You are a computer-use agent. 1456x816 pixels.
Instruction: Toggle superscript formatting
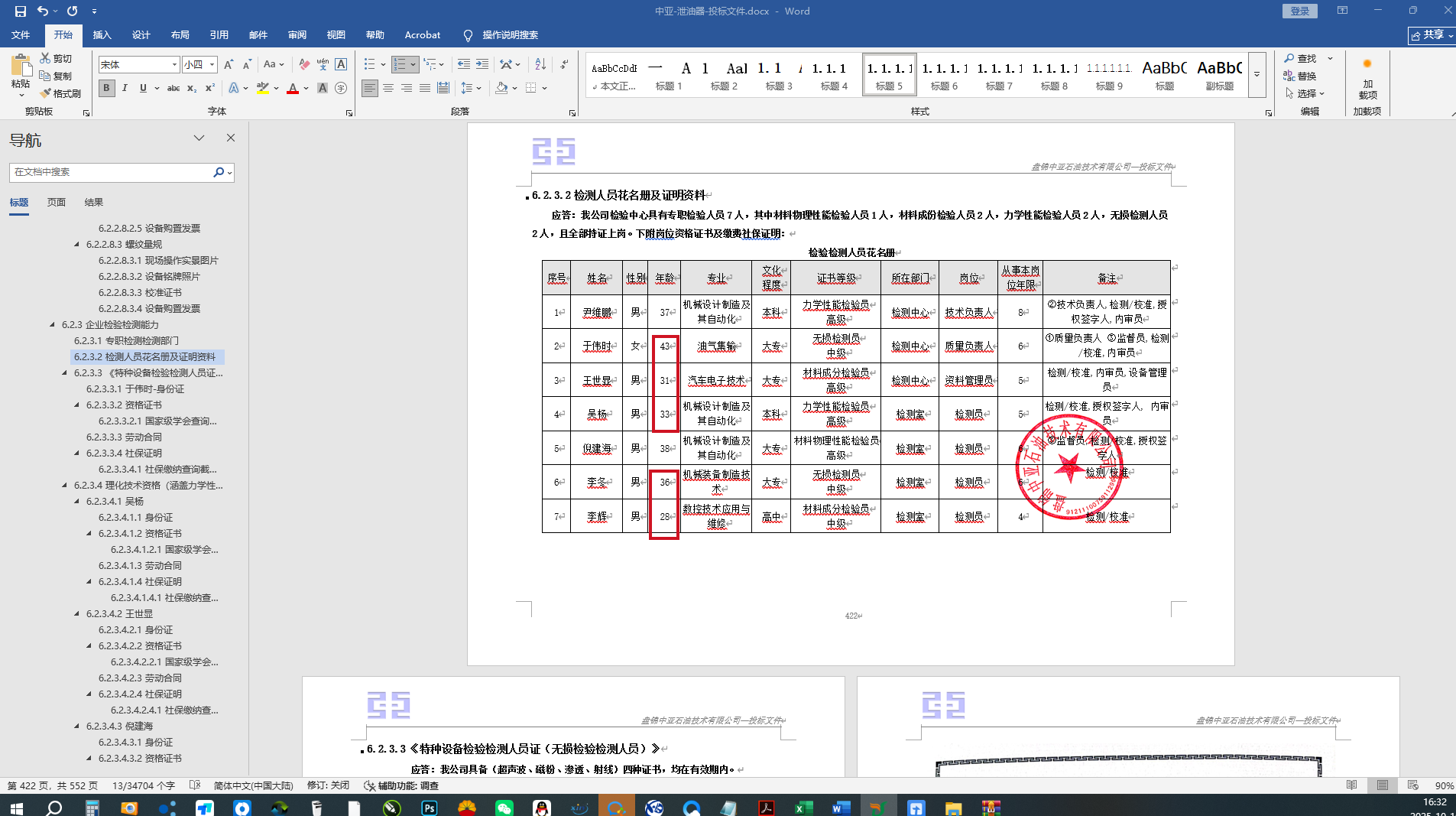click(x=210, y=88)
